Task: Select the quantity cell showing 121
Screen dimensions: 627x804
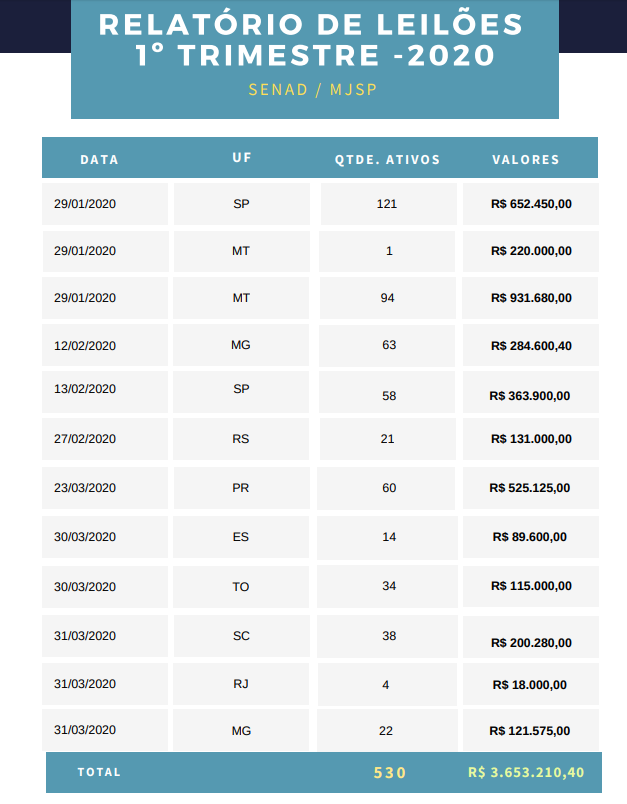Action: [x=388, y=204]
